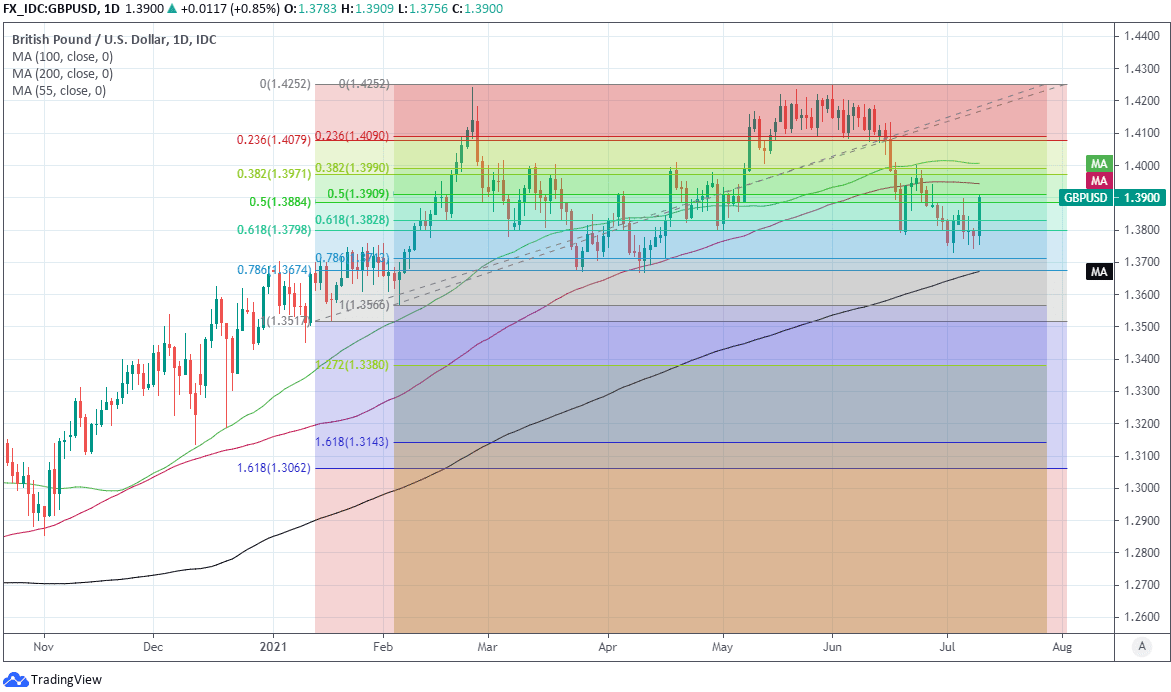Screen dimensions: 1171x692
Task: Select the green MA label on price axis
Action: coord(1099,163)
